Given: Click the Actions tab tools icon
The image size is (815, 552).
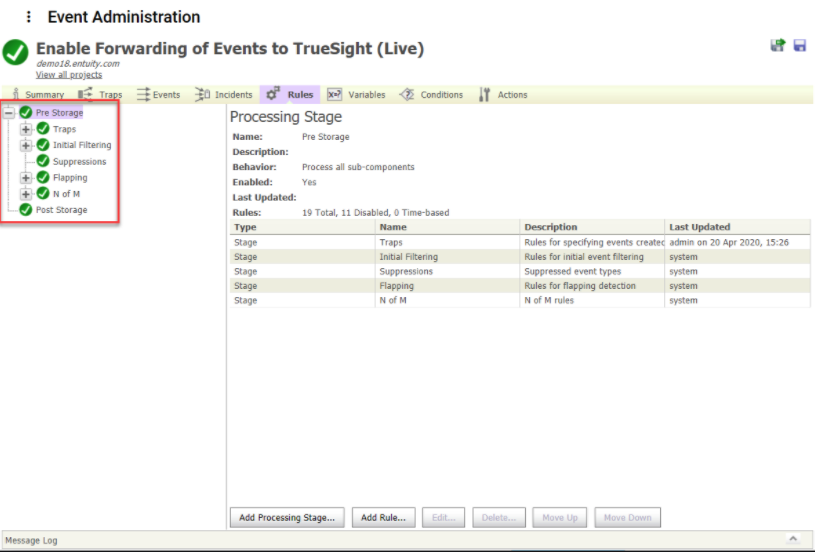Looking at the screenshot, I should pyautogui.click(x=485, y=95).
